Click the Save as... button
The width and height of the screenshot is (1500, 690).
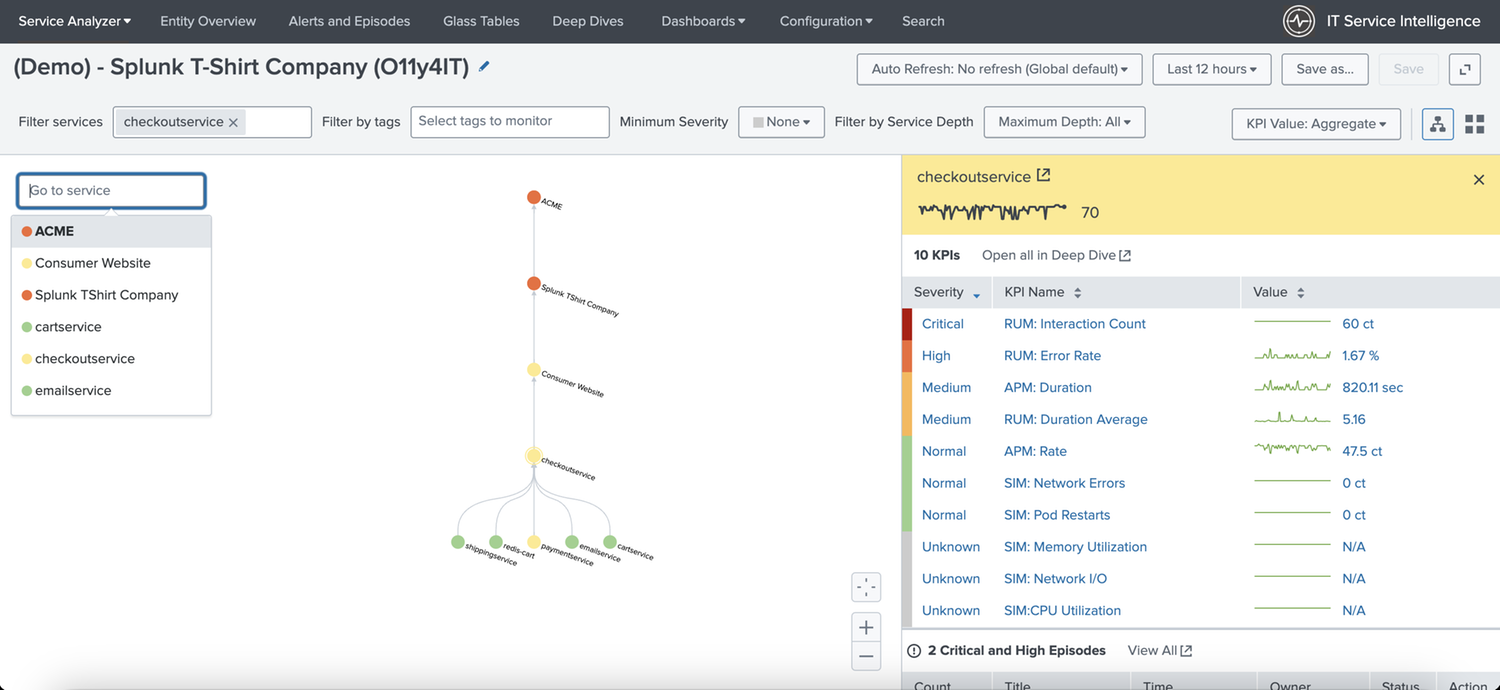(1324, 69)
